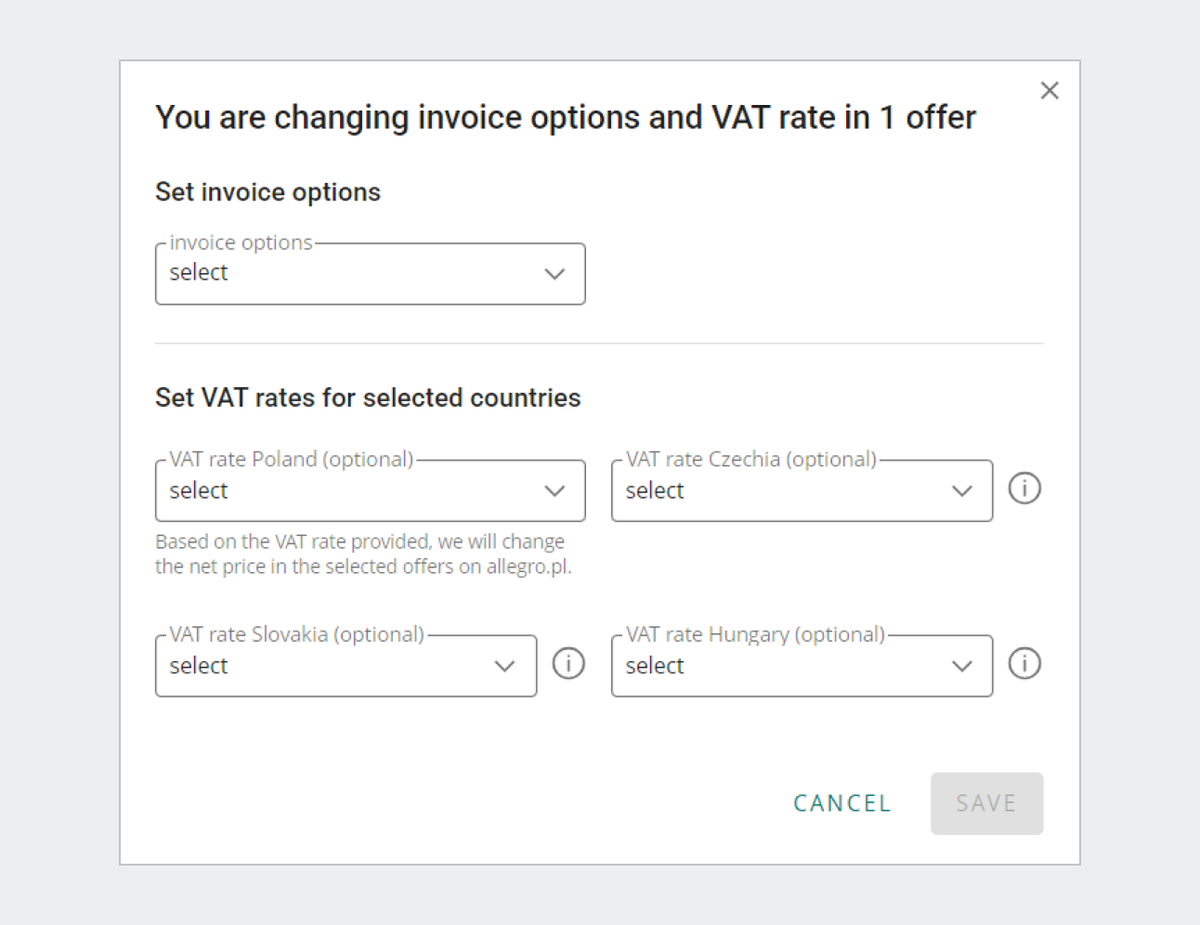Close the dialog with the X icon
Image resolution: width=1200 pixels, height=925 pixels.
coord(1049,91)
